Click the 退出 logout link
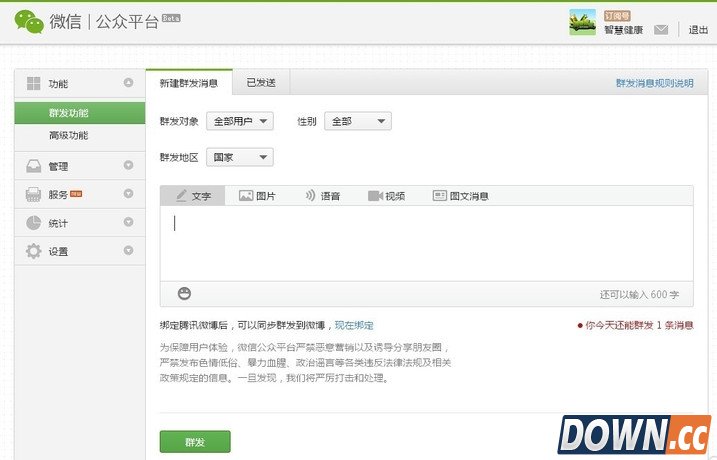The width and height of the screenshot is (717, 460). [x=698, y=30]
